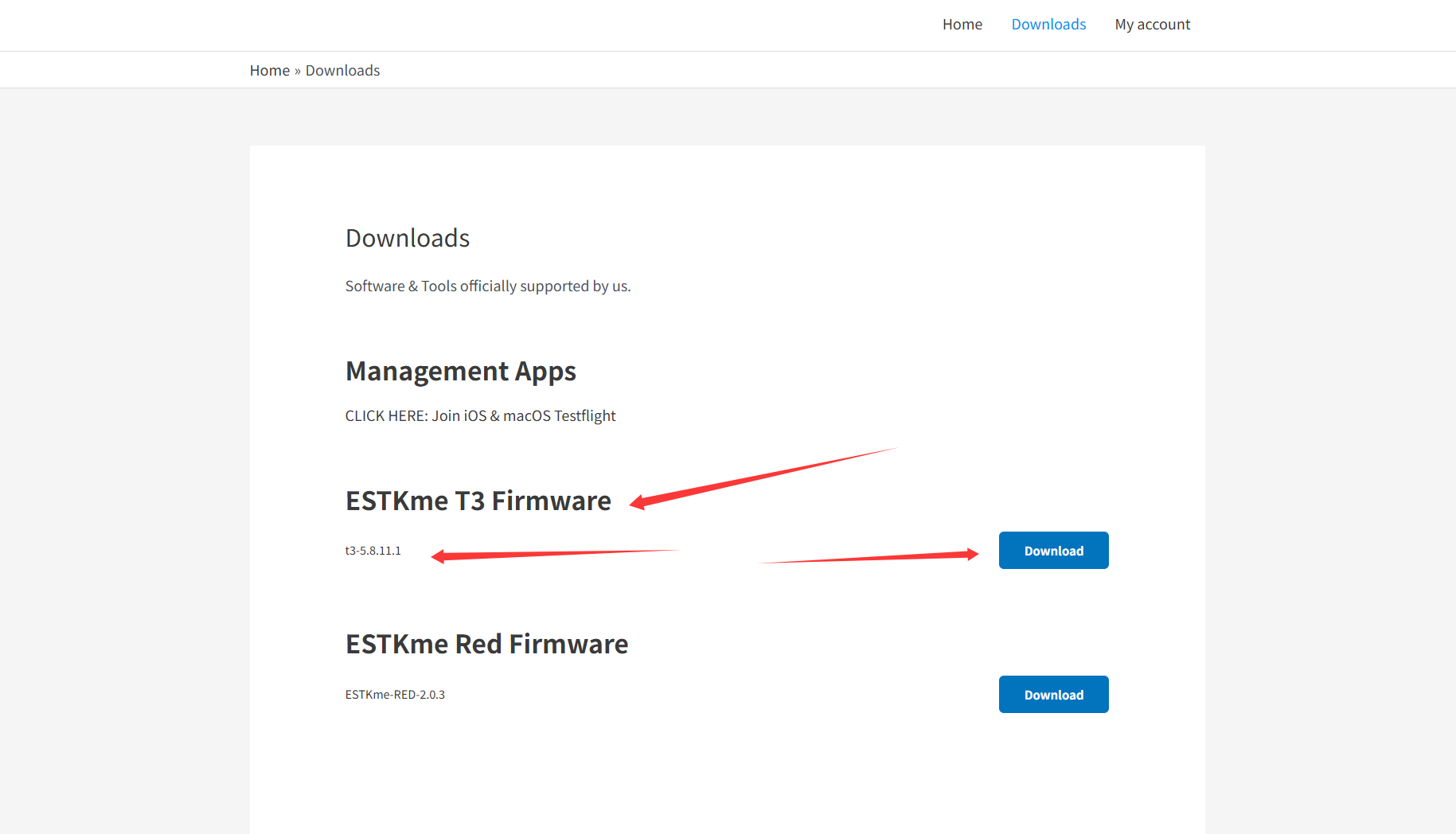The width and height of the screenshot is (1456, 834).
Task: Select the Downloads item in top navigation
Action: (x=1048, y=25)
